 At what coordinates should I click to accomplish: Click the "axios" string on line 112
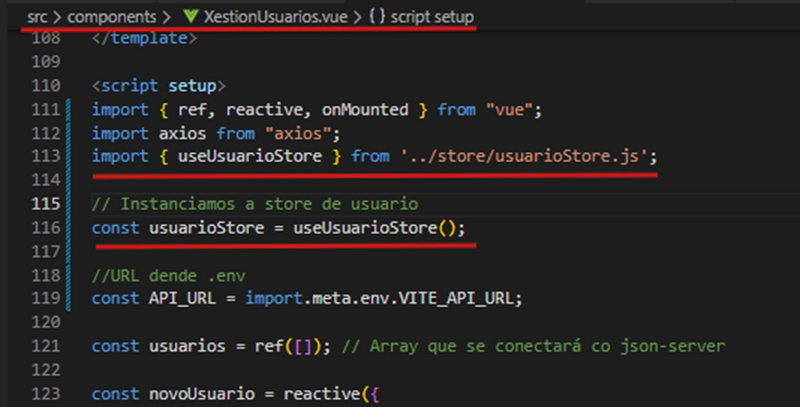[x=298, y=133]
